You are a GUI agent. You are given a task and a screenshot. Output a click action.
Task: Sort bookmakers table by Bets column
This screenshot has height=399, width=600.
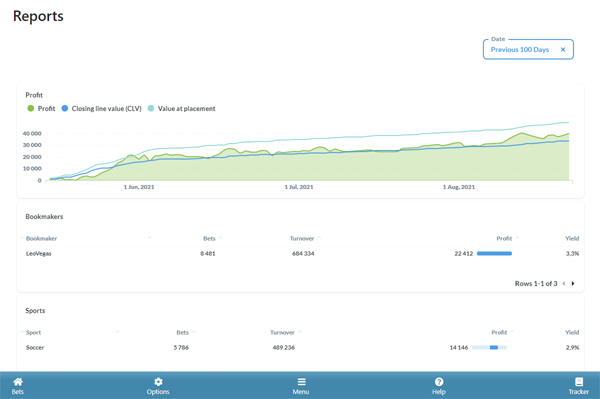pos(209,238)
